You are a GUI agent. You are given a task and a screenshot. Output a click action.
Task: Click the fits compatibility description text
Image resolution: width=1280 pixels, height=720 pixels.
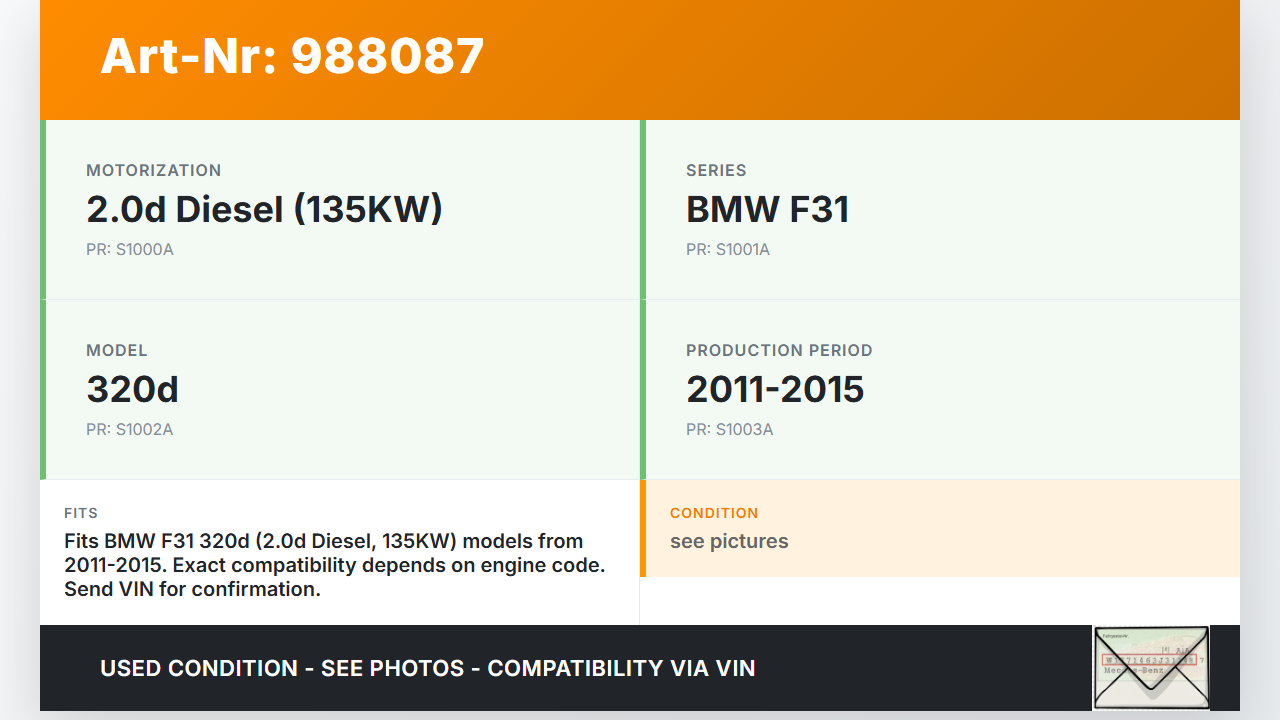coord(334,565)
